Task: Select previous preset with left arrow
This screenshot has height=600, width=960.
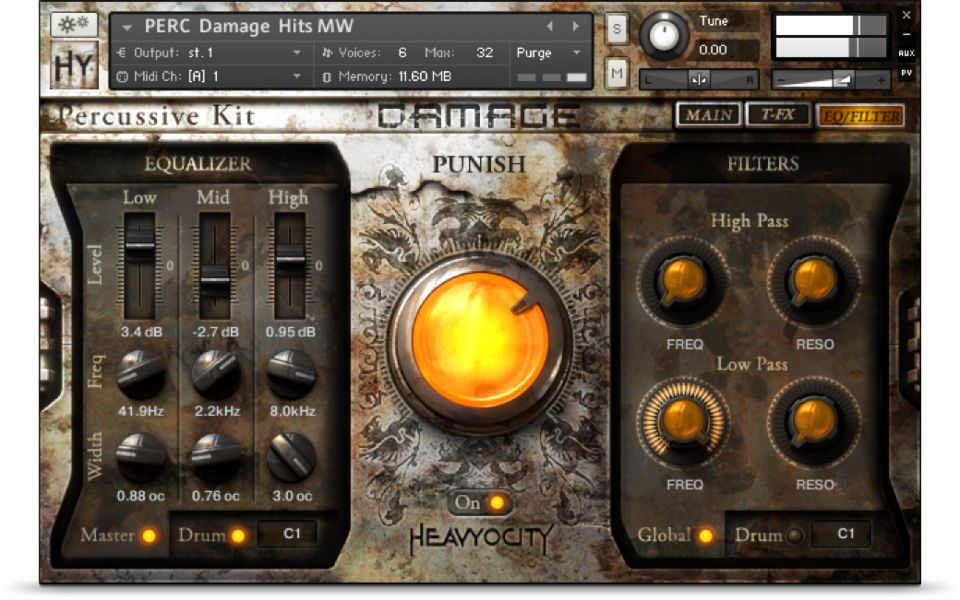Action: click(549, 26)
